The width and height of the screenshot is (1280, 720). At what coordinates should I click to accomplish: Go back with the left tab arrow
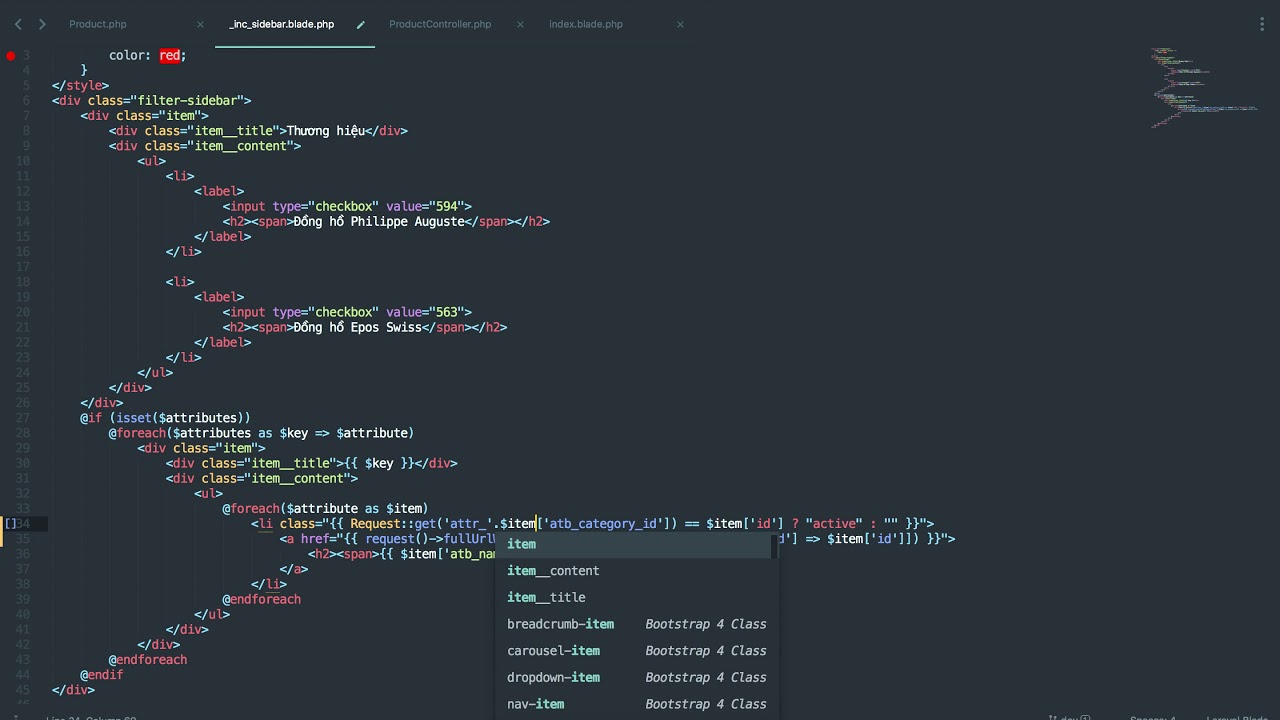tap(18, 24)
